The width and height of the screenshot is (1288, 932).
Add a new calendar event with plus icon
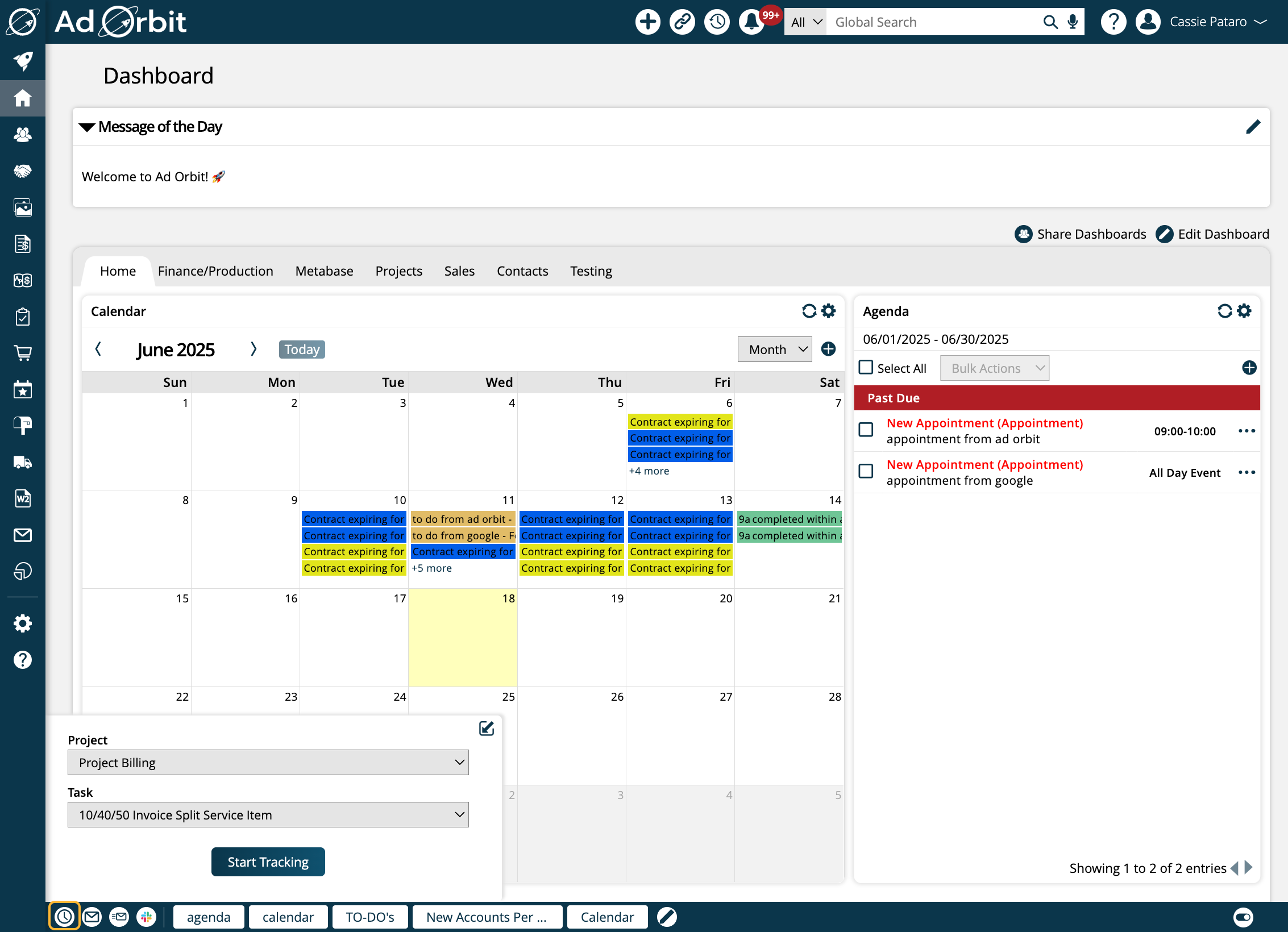[828, 349]
